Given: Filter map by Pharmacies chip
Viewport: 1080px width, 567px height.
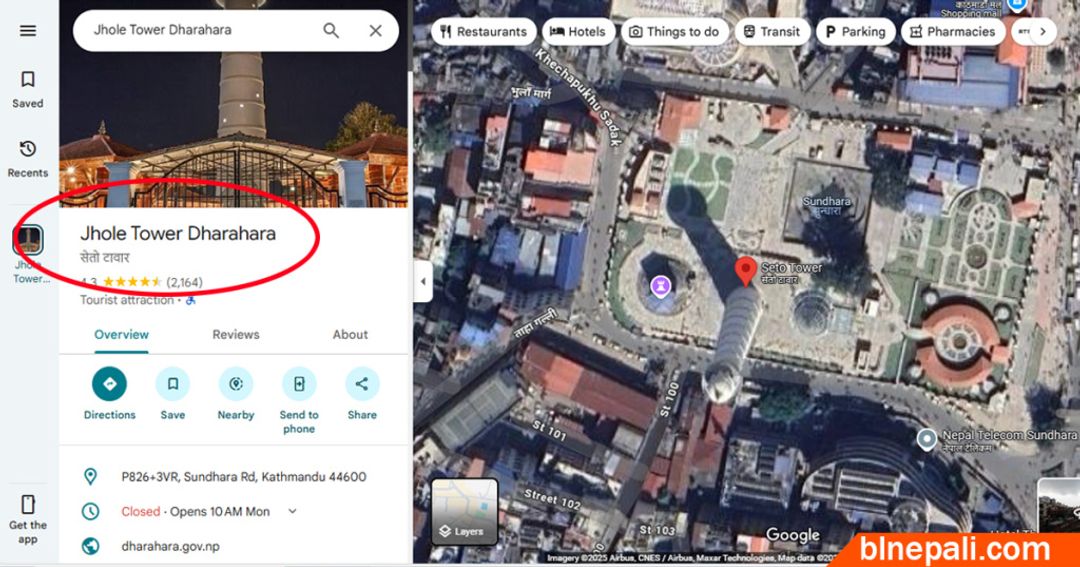Looking at the screenshot, I should pyautogui.click(x=953, y=32).
